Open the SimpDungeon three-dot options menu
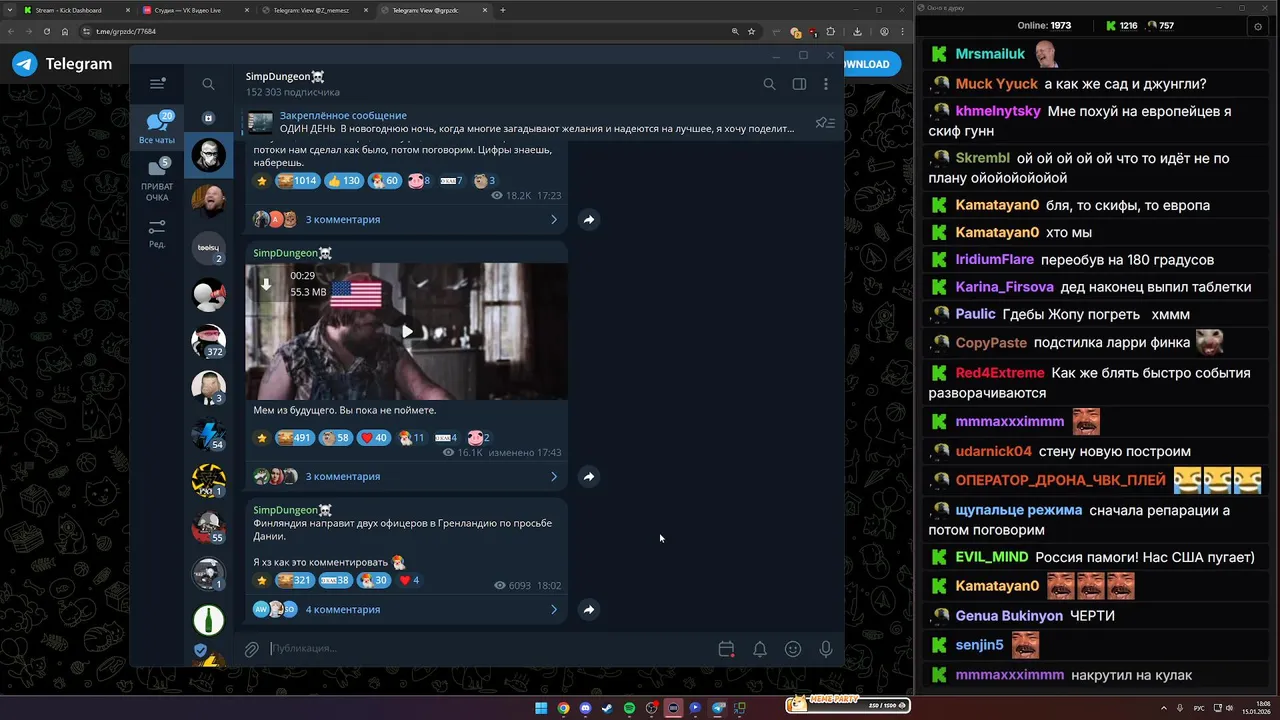The width and height of the screenshot is (1280, 720). (x=828, y=84)
